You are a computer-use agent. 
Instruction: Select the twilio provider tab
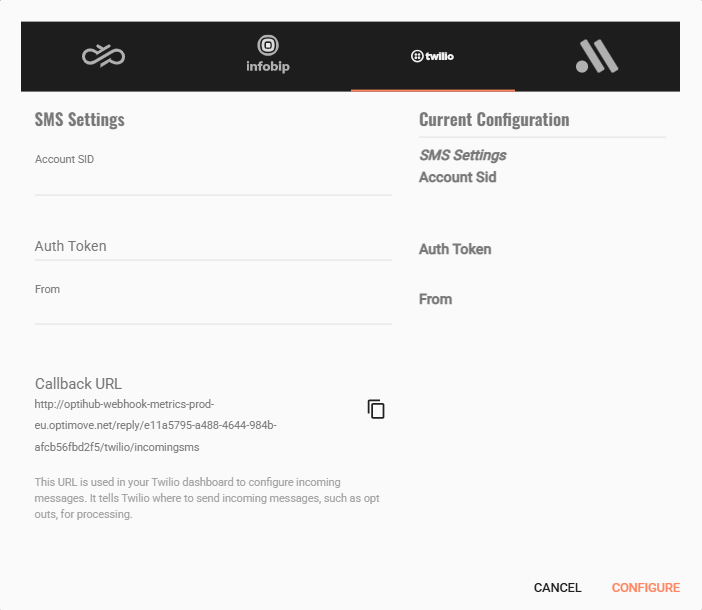coord(432,56)
